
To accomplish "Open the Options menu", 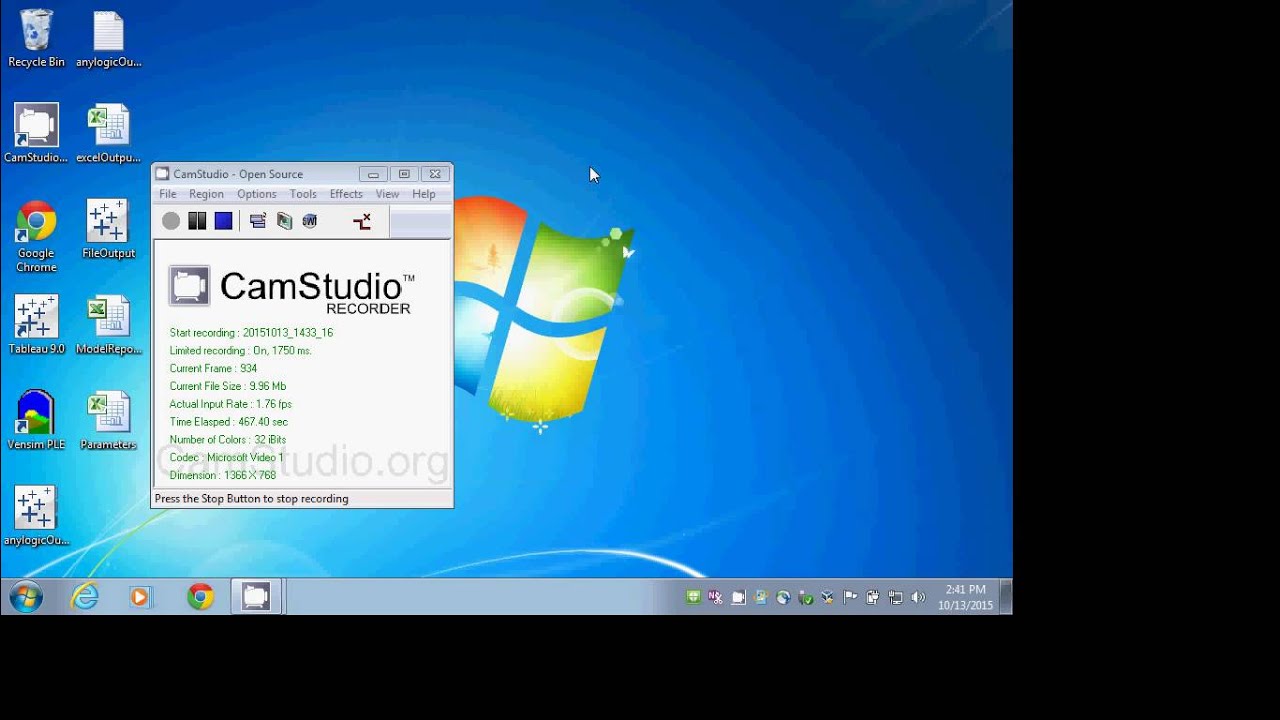I will tap(256, 194).
